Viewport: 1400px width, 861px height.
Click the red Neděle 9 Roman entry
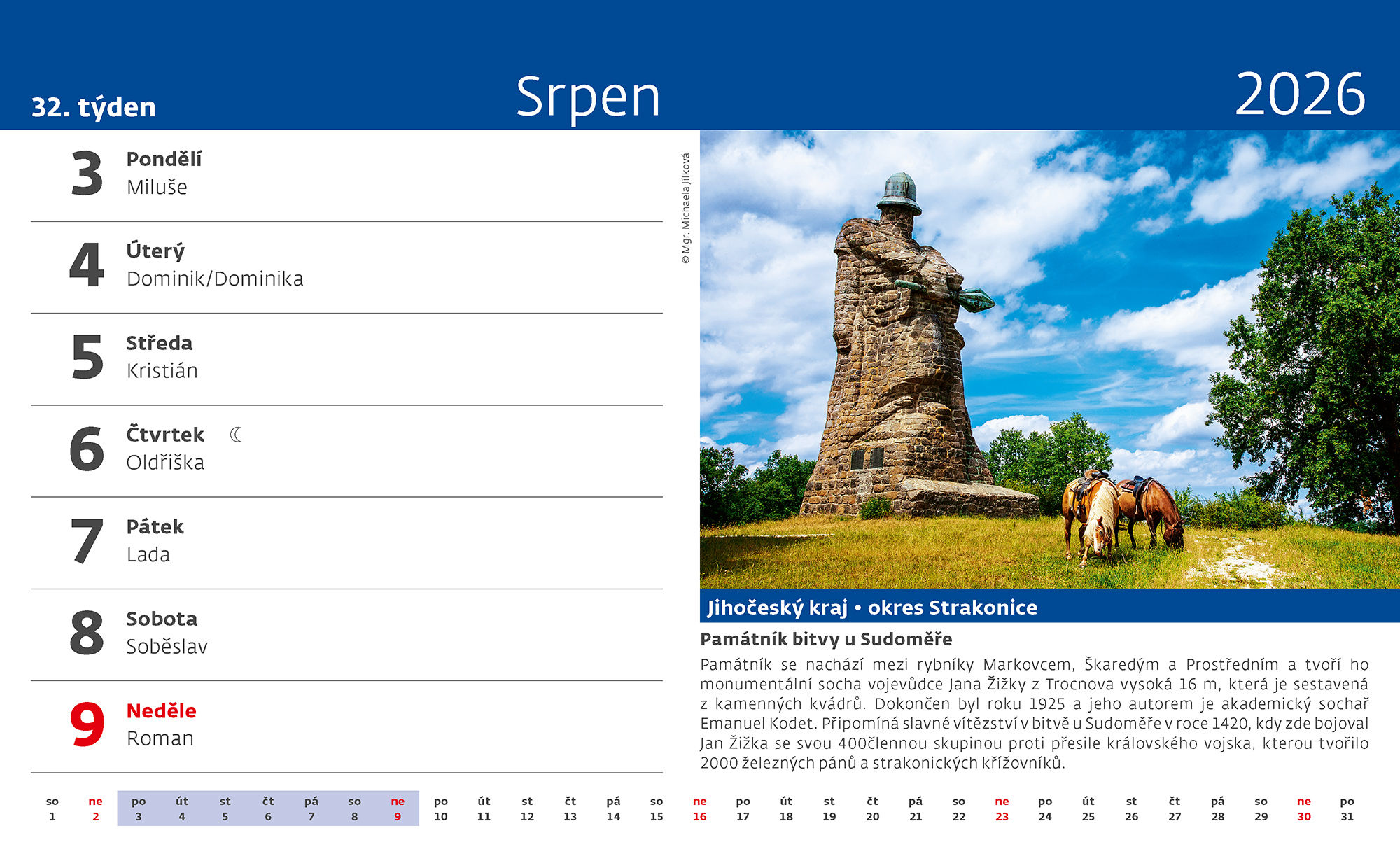coord(161,724)
